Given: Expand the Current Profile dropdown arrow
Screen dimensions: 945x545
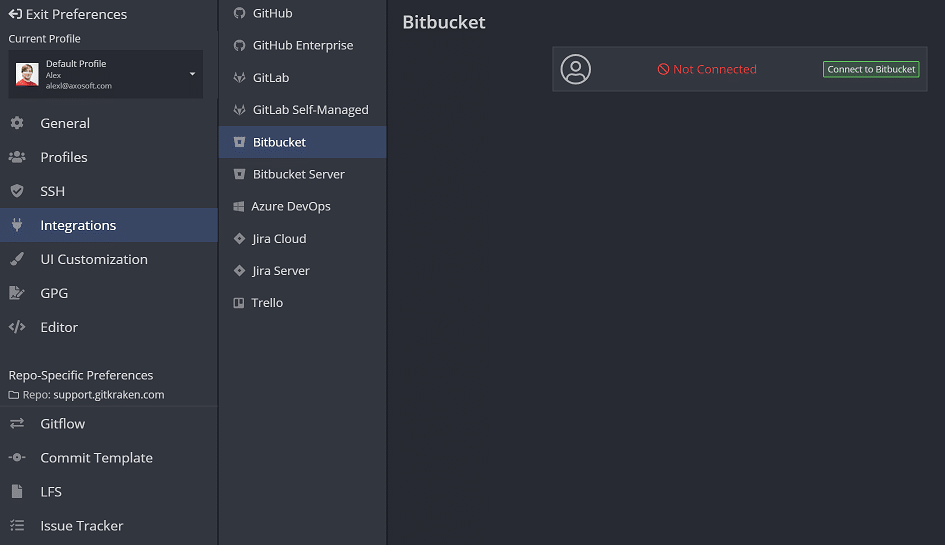Looking at the screenshot, I should 192,74.
